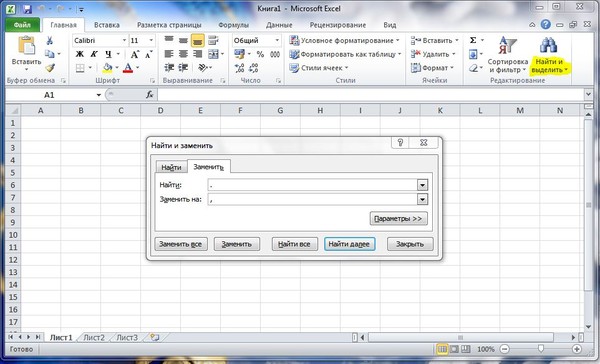
Task: Align cell text right
Action: (x=198, y=54)
